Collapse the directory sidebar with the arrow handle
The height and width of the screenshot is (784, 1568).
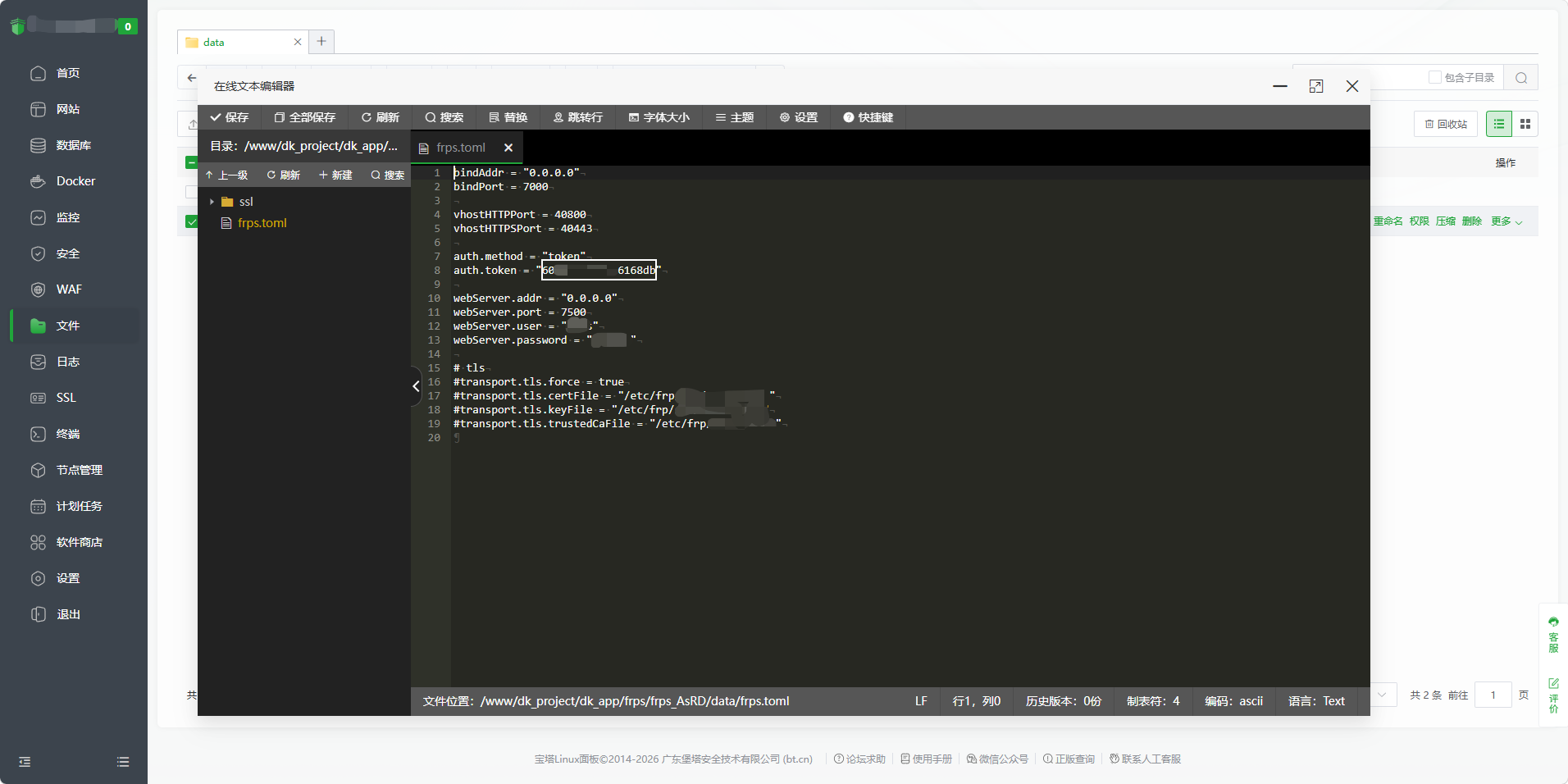(416, 385)
